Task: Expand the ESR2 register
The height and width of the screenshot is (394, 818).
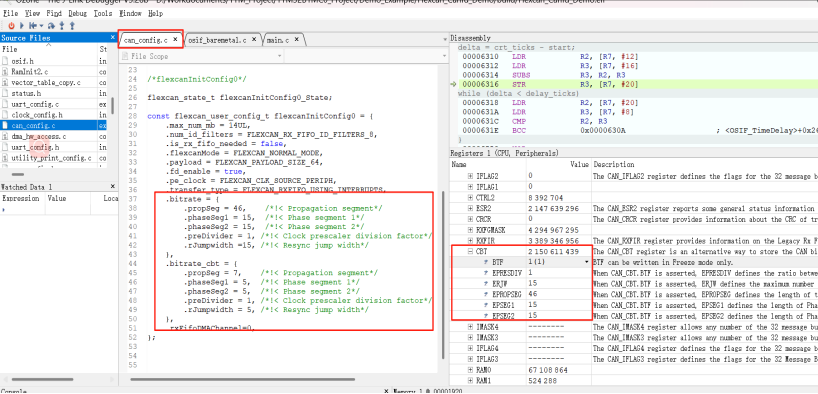Action: point(471,208)
